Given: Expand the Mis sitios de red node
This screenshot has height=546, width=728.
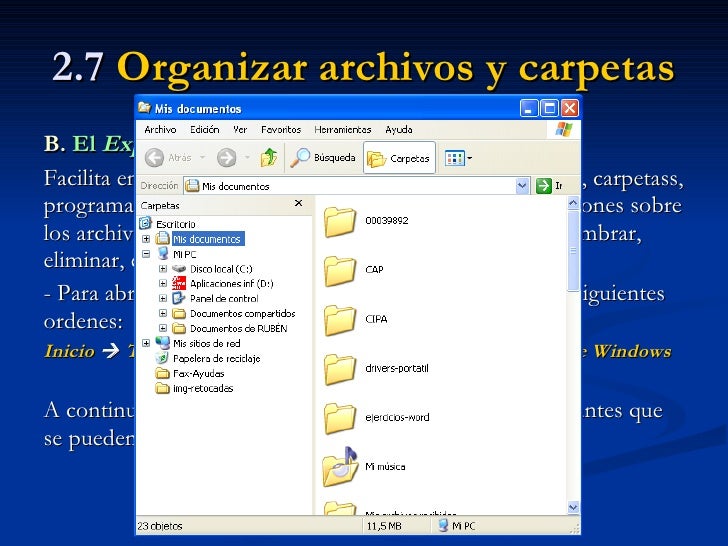Looking at the screenshot, I should click(146, 343).
